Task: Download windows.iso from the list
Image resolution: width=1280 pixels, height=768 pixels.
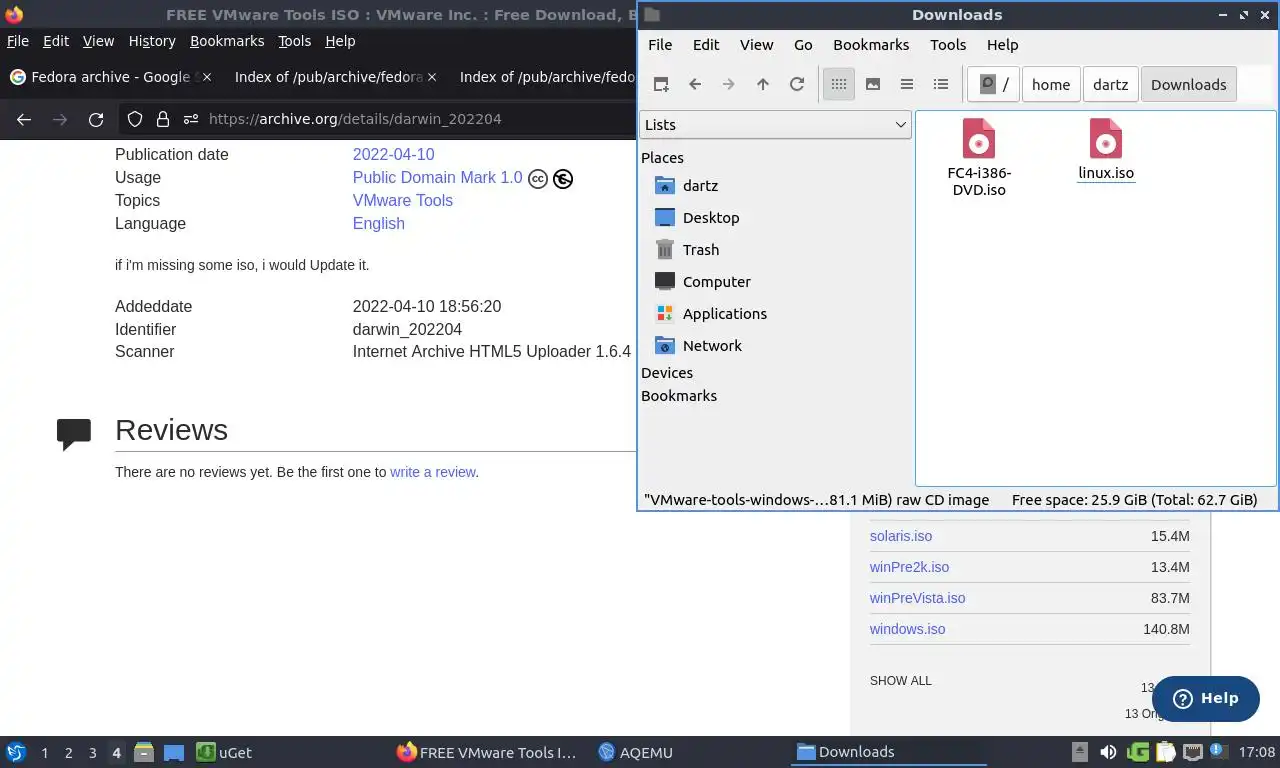Action: [x=907, y=629]
